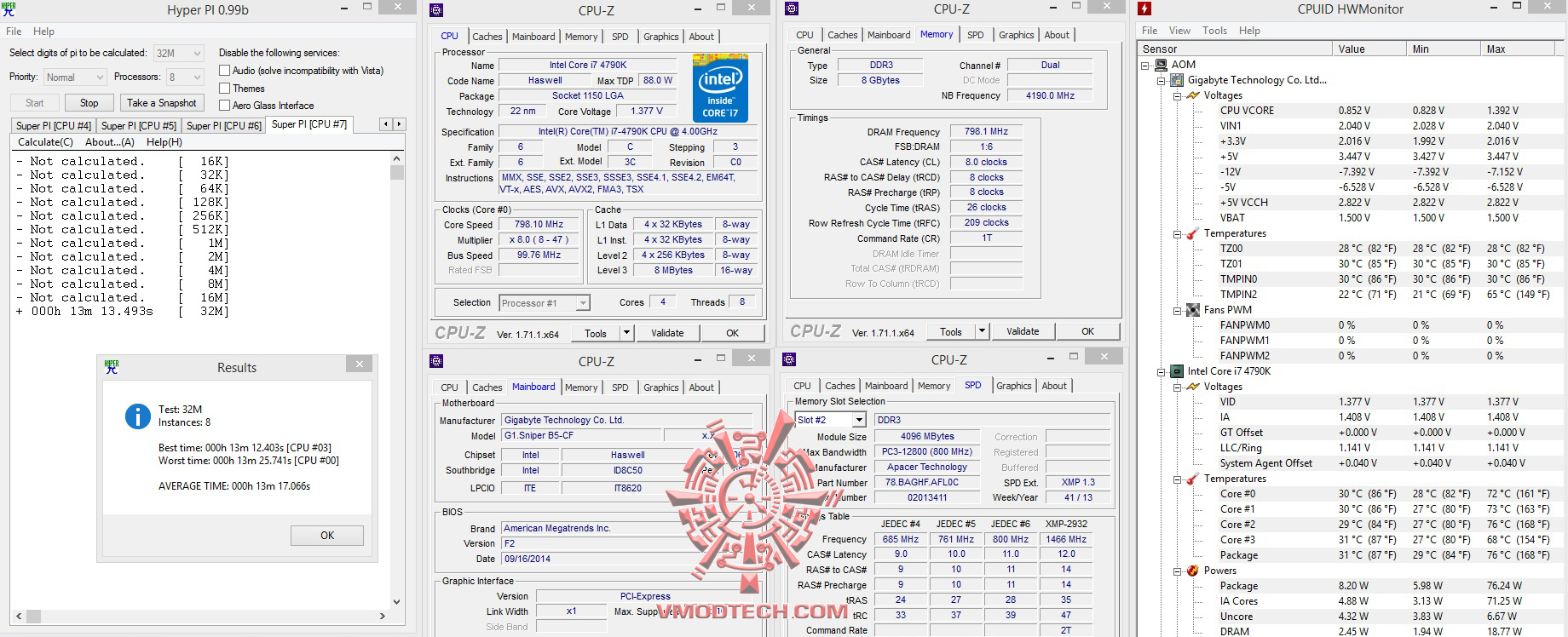Click the CPU-Z icon of the Mainboard tab window
1568x637 pixels.
coord(436,361)
